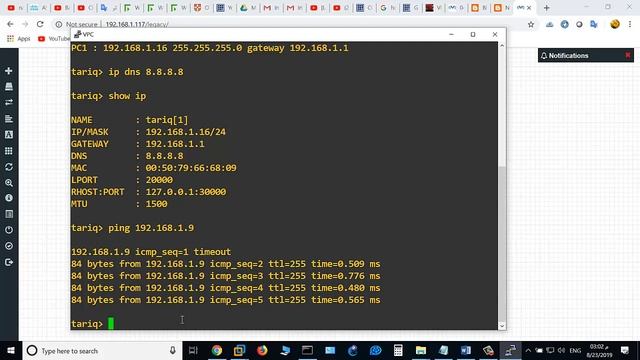The width and height of the screenshot is (640, 360).
Task: Click the 'Not secure' site info icon
Action: click(58, 24)
